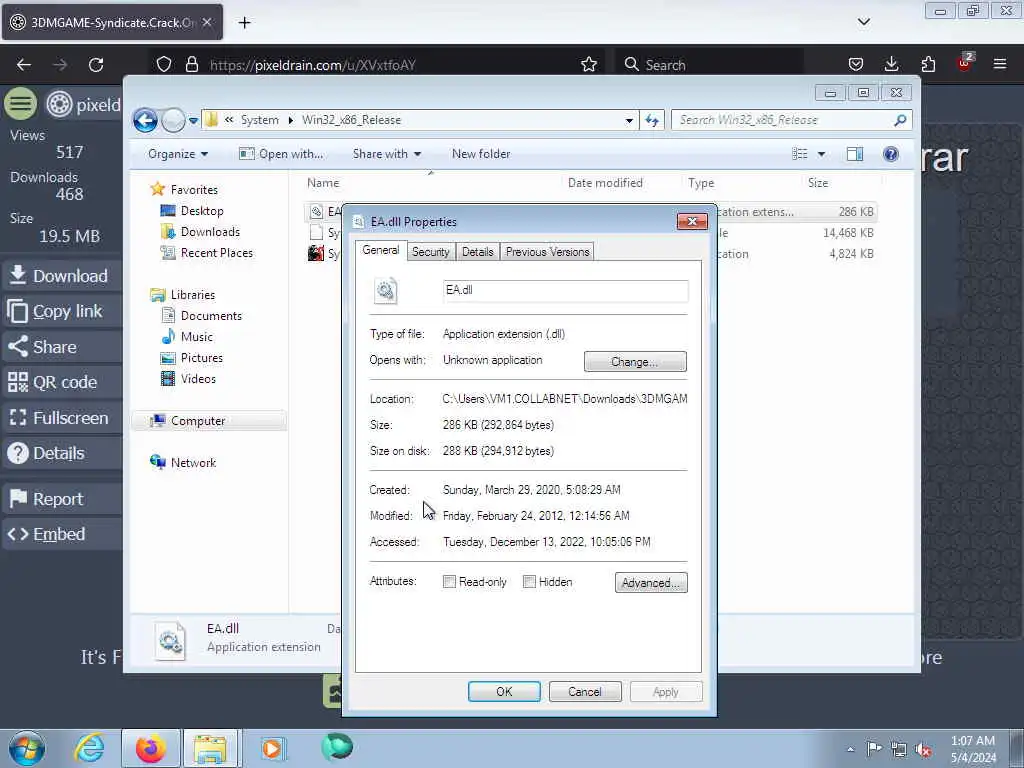Go back with Explorer back arrow
This screenshot has height=768, width=1024.
coord(145,120)
